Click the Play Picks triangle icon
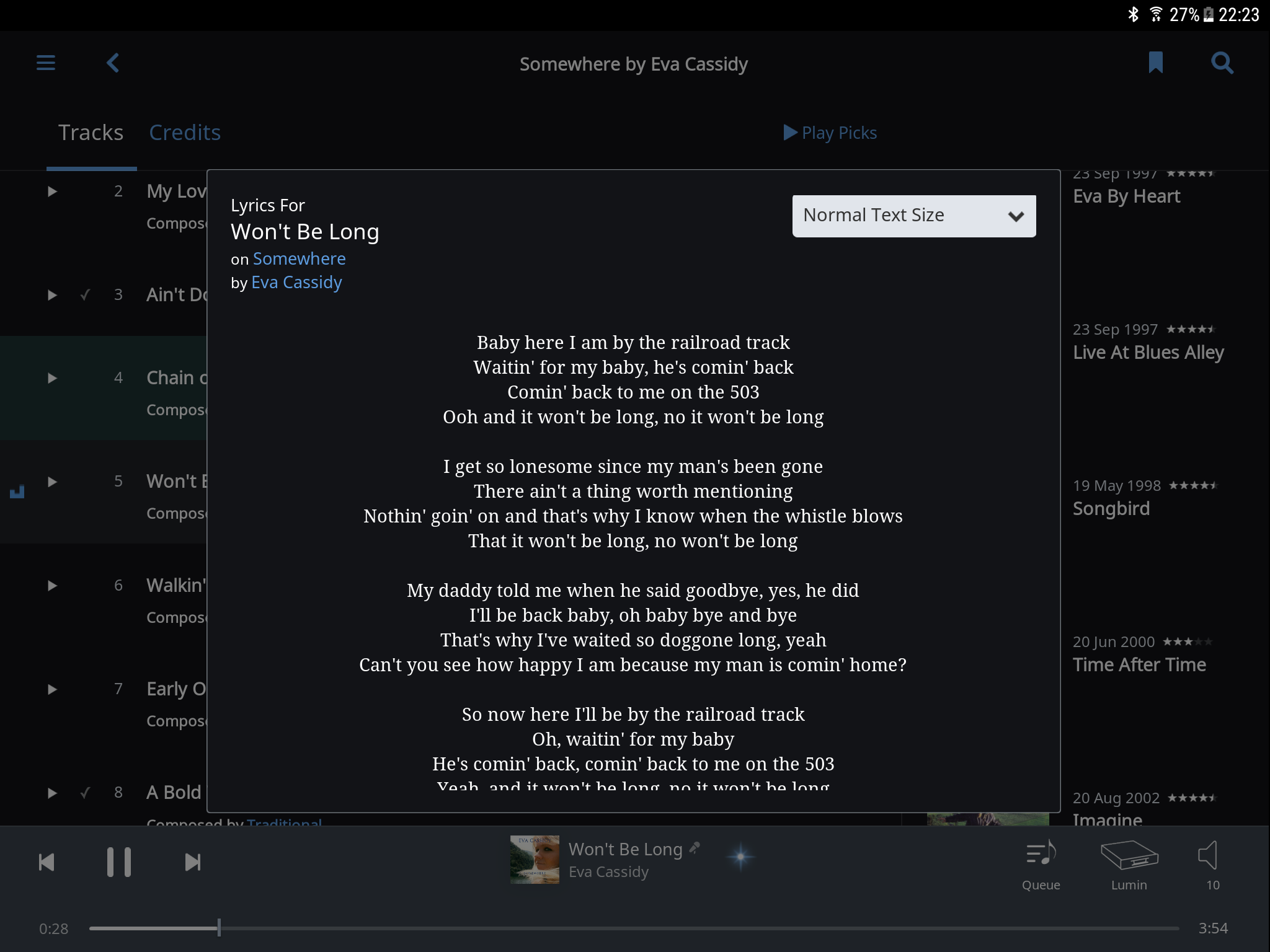The width and height of the screenshot is (1270, 952). (791, 131)
